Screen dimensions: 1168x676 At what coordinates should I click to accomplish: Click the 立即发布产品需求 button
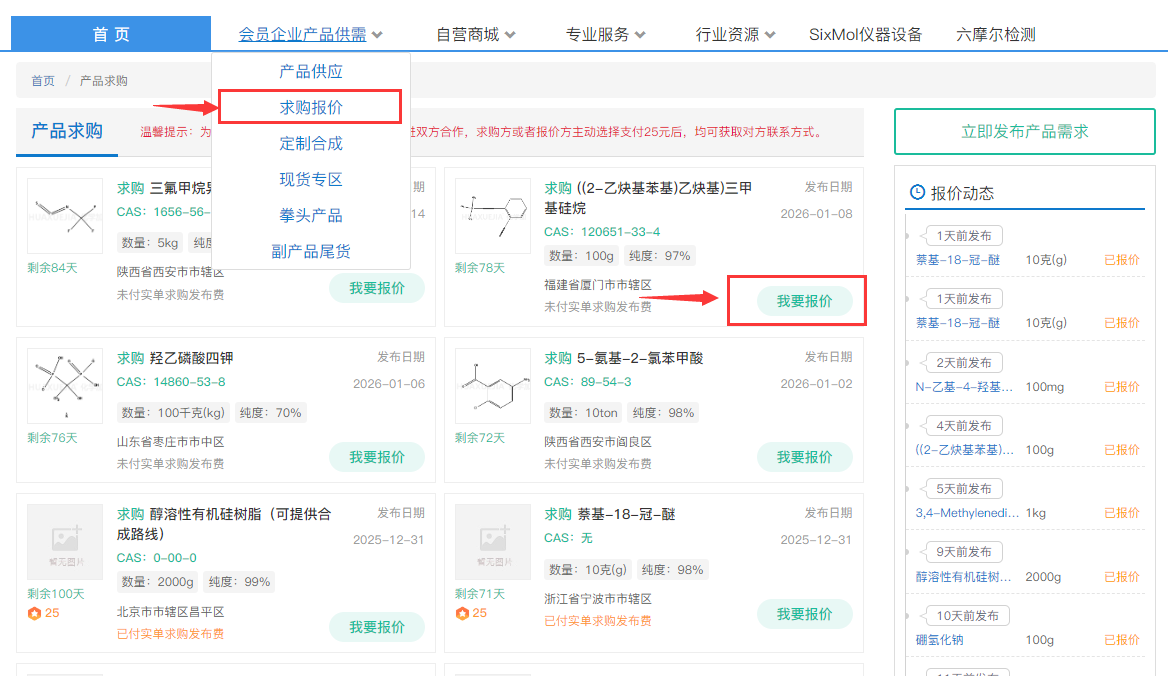coord(1024,131)
